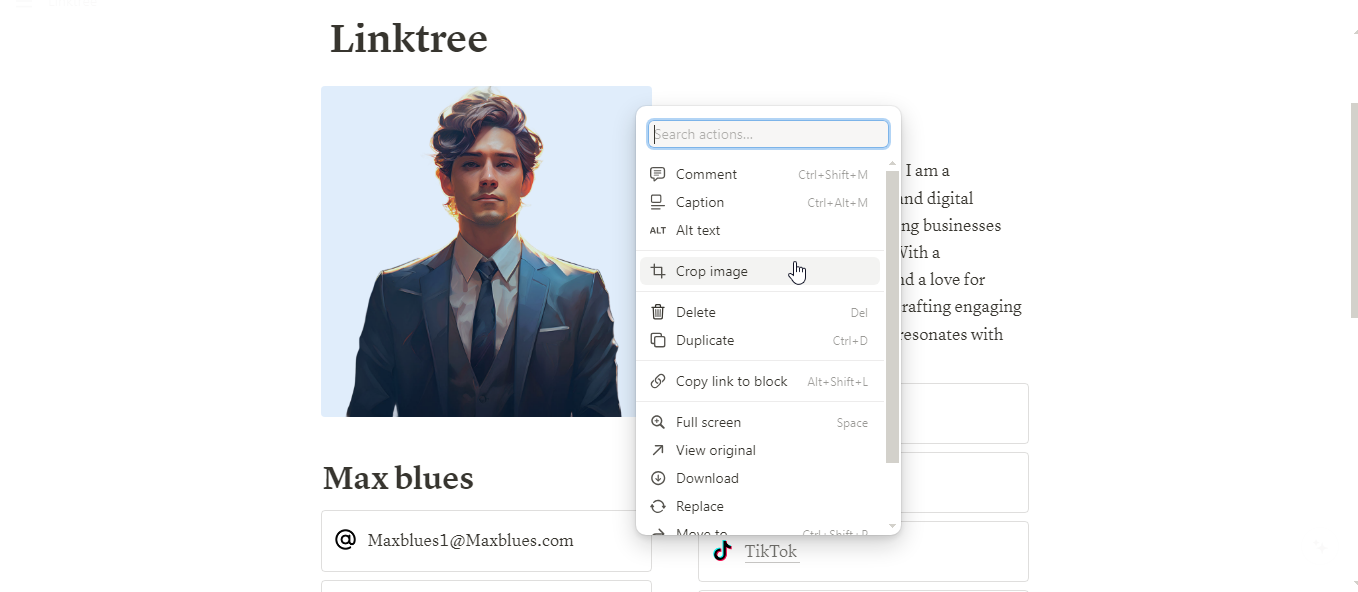Click the Duplicate icon
Viewport: 1358px width, 592px height.
[x=657, y=340]
